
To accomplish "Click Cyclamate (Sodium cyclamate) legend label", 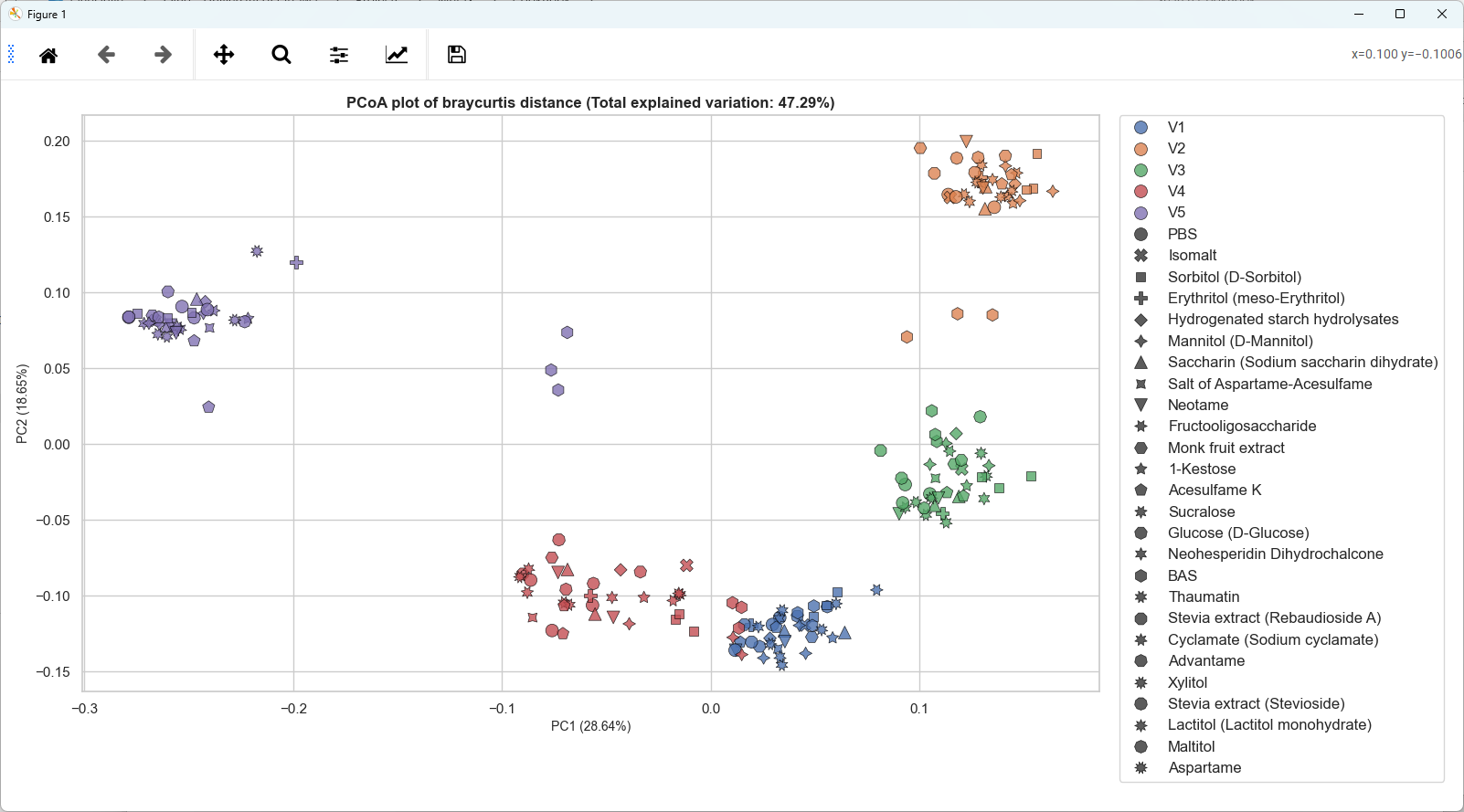I will tap(1273, 639).
